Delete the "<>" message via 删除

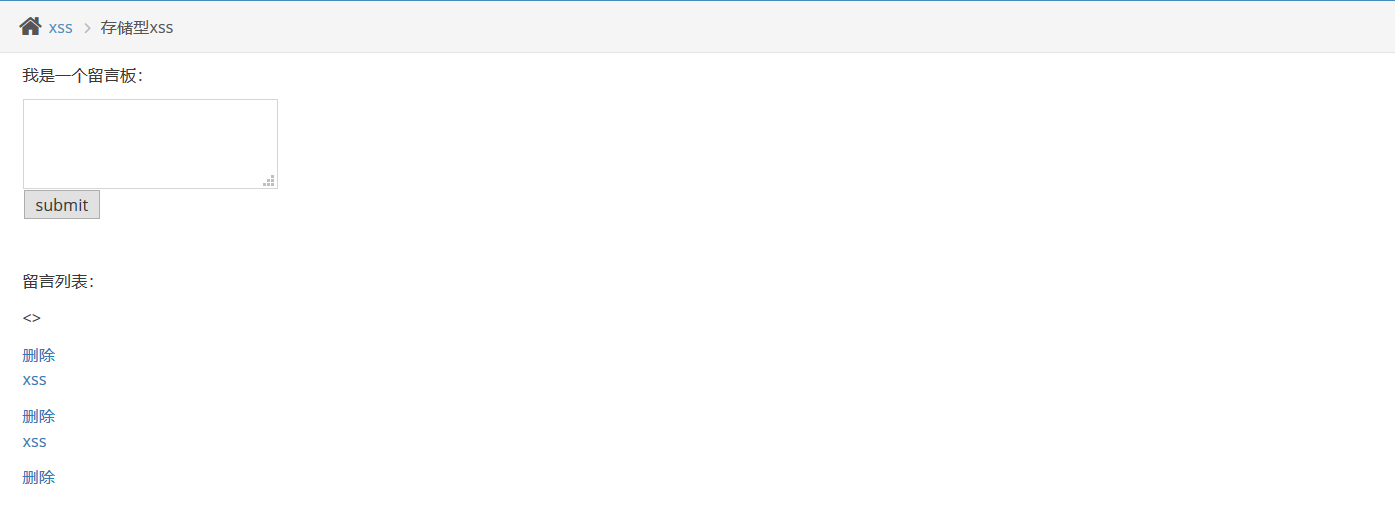coord(39,355)
